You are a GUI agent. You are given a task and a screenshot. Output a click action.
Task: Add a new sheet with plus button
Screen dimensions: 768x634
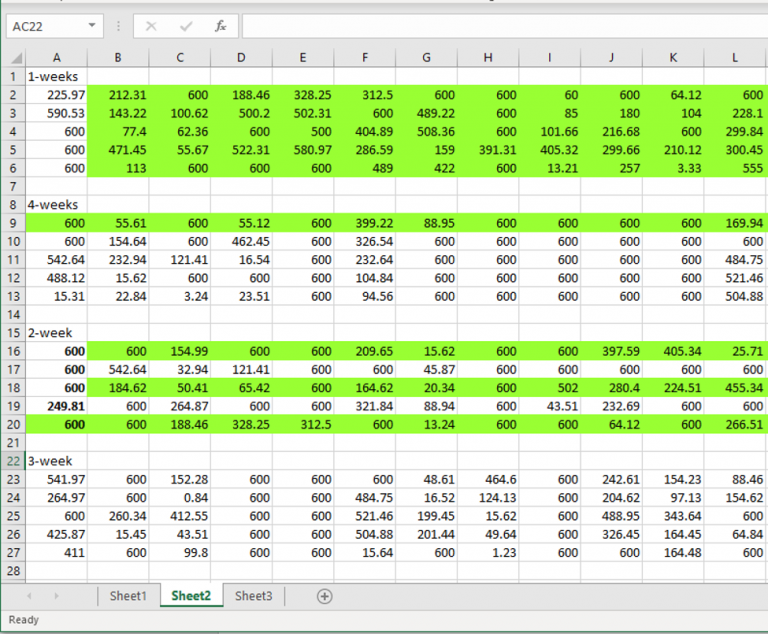coord(324,596)
